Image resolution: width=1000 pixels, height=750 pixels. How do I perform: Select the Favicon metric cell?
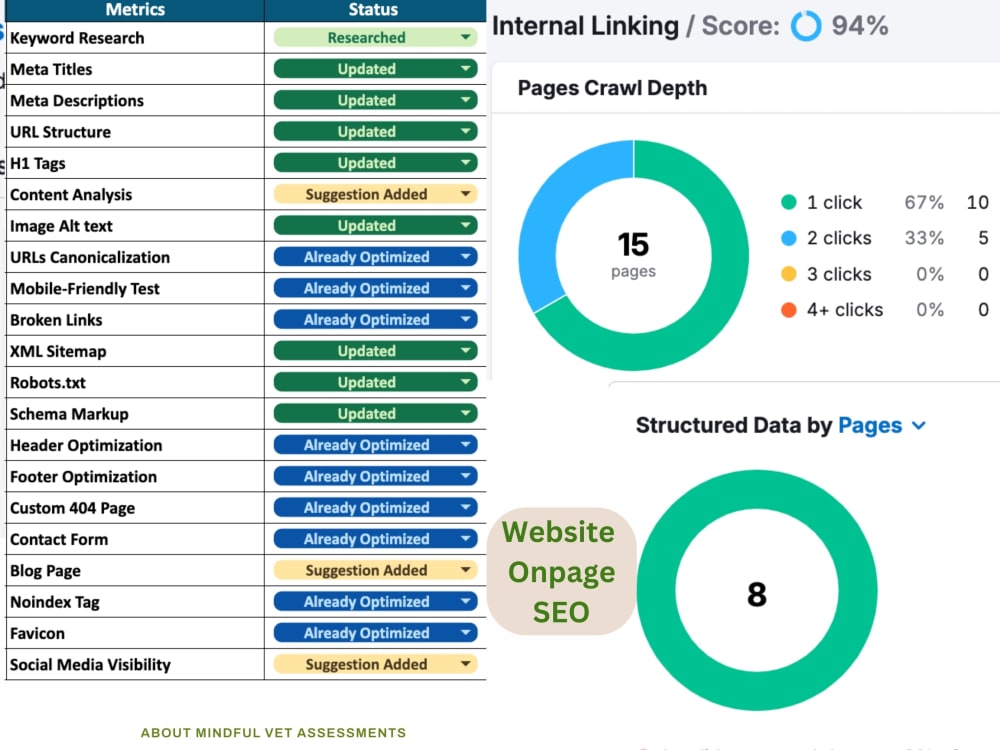(135, 633)
